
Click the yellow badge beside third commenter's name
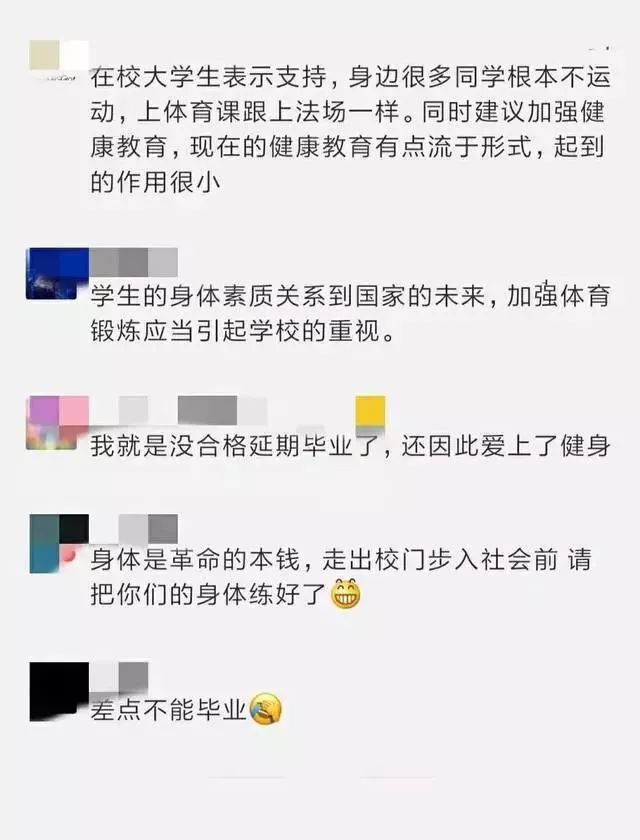tap(371, 412)
